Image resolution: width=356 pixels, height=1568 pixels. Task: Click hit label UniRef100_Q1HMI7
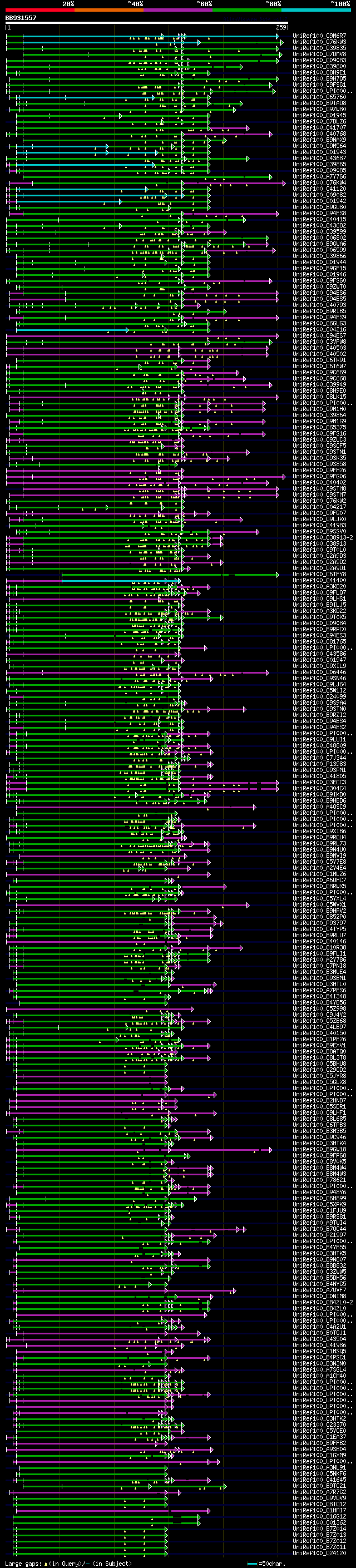(319, 1510)
